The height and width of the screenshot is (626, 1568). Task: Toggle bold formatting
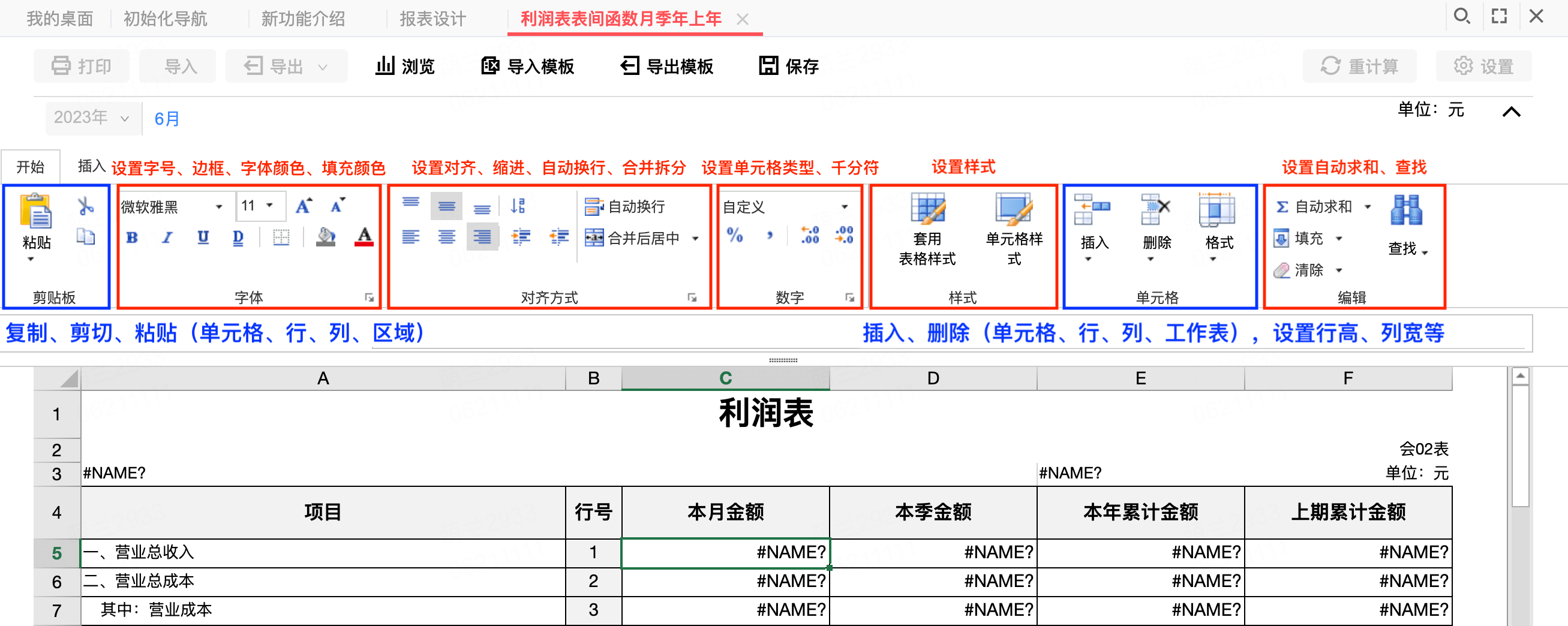[x=132, y=237]
